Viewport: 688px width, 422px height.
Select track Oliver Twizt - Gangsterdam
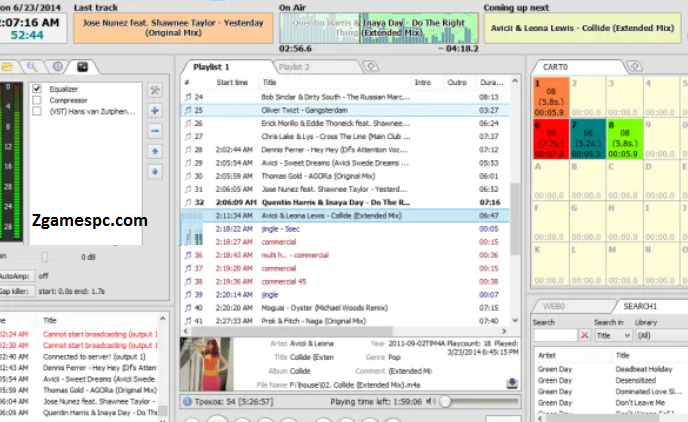click(345, 110)
